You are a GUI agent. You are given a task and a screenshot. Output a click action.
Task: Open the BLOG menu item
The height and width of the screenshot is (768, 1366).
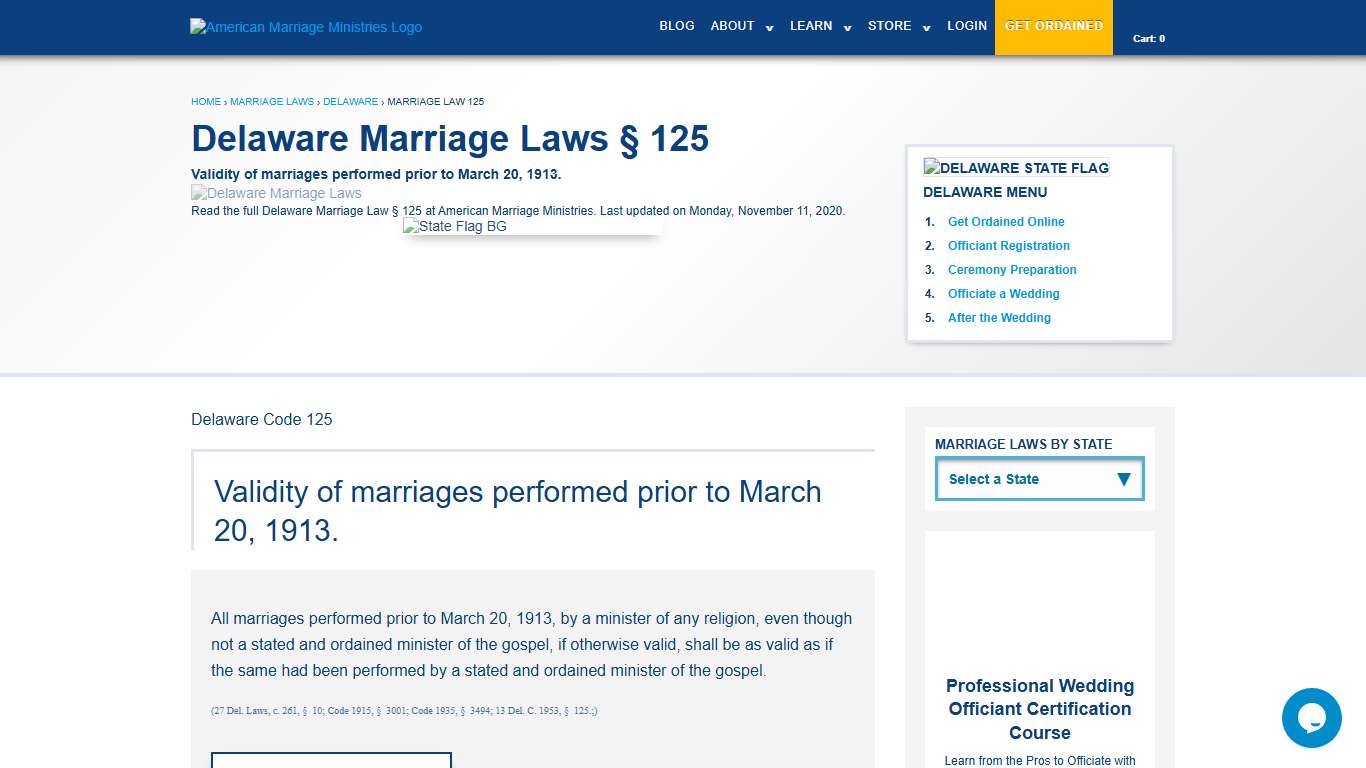[x=676, y=26]
